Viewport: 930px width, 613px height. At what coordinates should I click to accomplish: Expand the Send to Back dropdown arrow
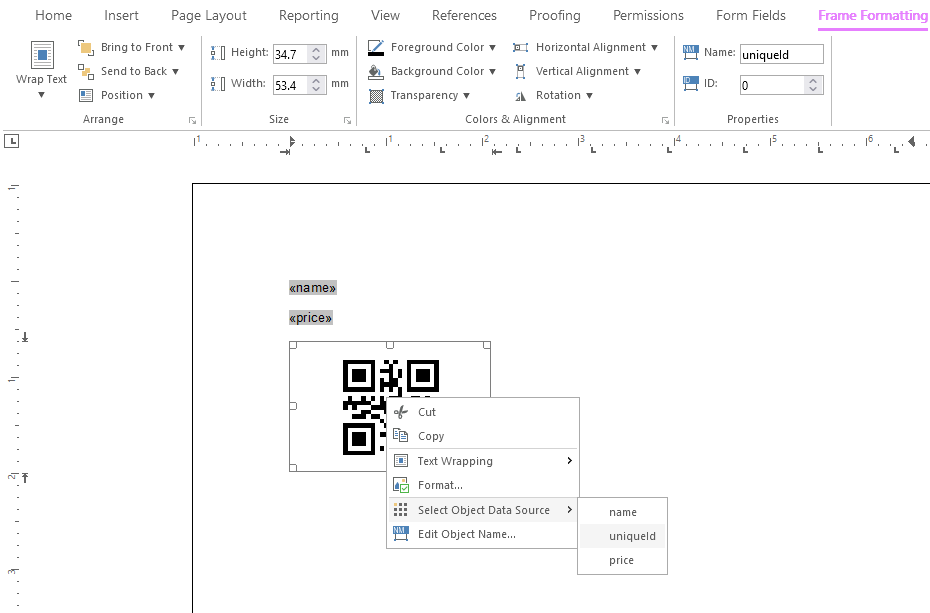coord(176,72)
